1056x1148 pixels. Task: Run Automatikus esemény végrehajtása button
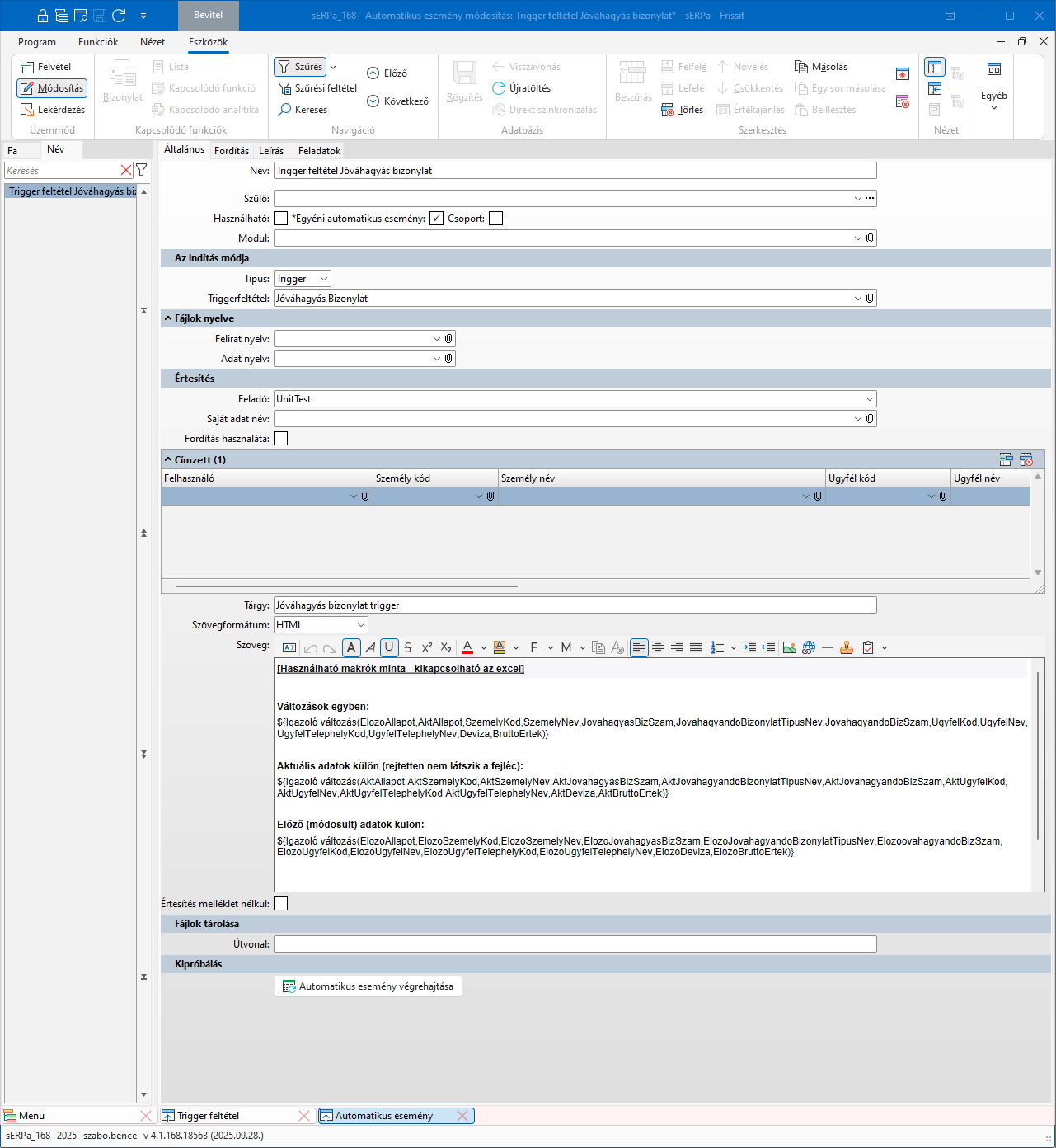click(x=368, y=986)
